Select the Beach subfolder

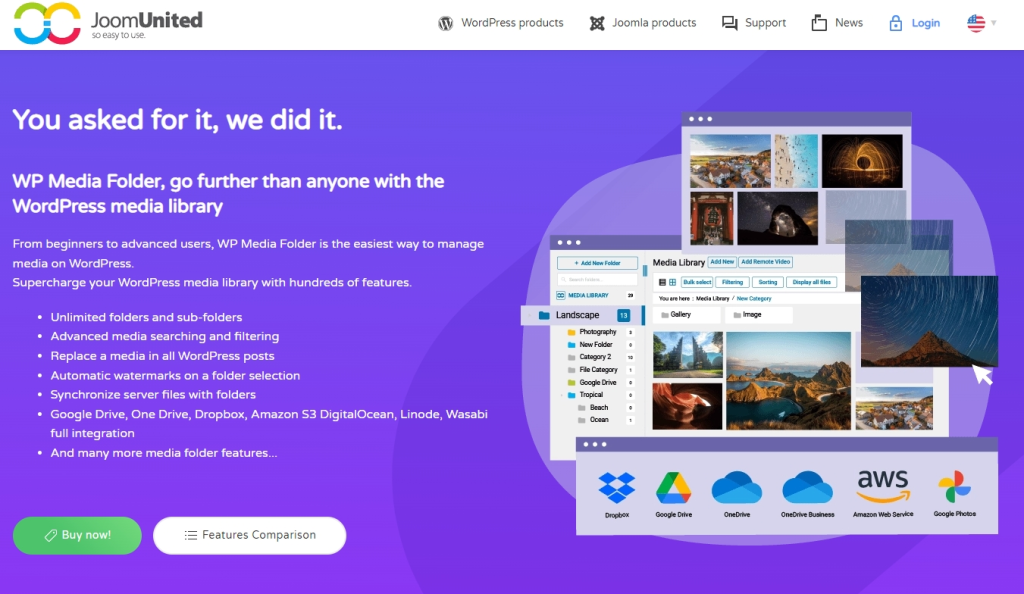[x=599, y=407]
